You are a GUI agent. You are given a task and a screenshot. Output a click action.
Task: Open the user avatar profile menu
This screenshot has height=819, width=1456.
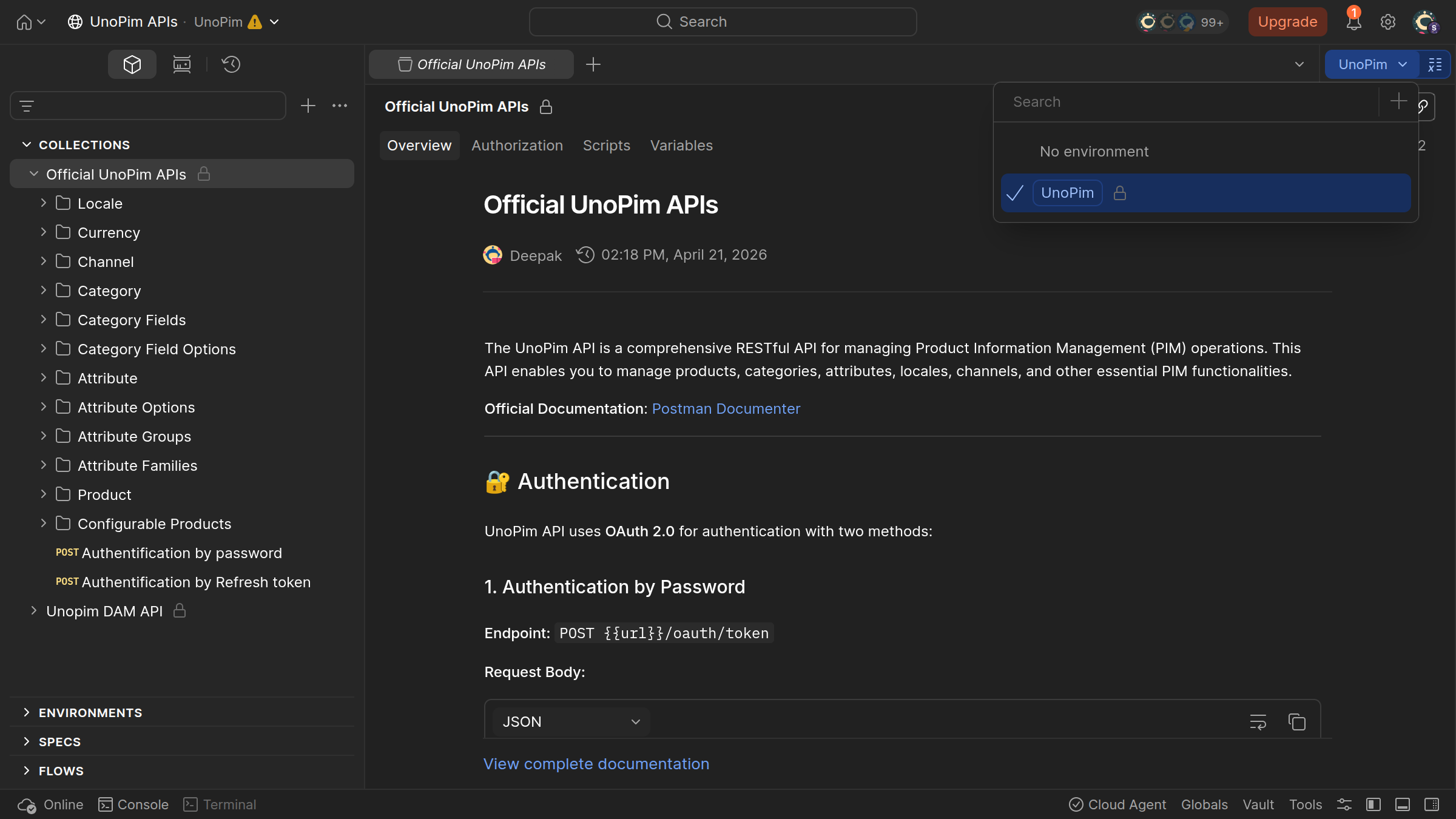pyautogui.click(x=1425, y=22)
